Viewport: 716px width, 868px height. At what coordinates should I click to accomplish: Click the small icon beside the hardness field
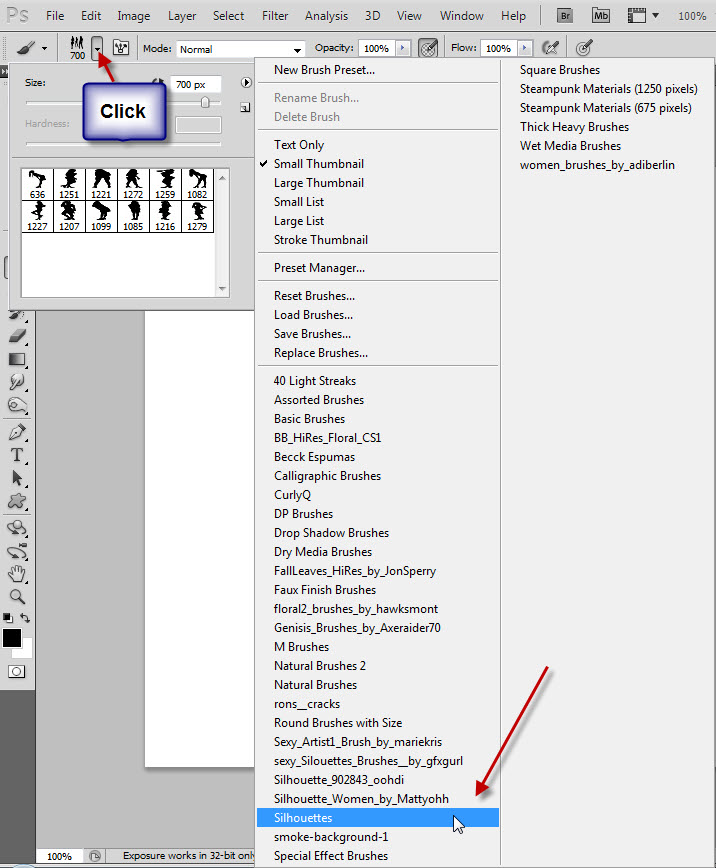245,107
